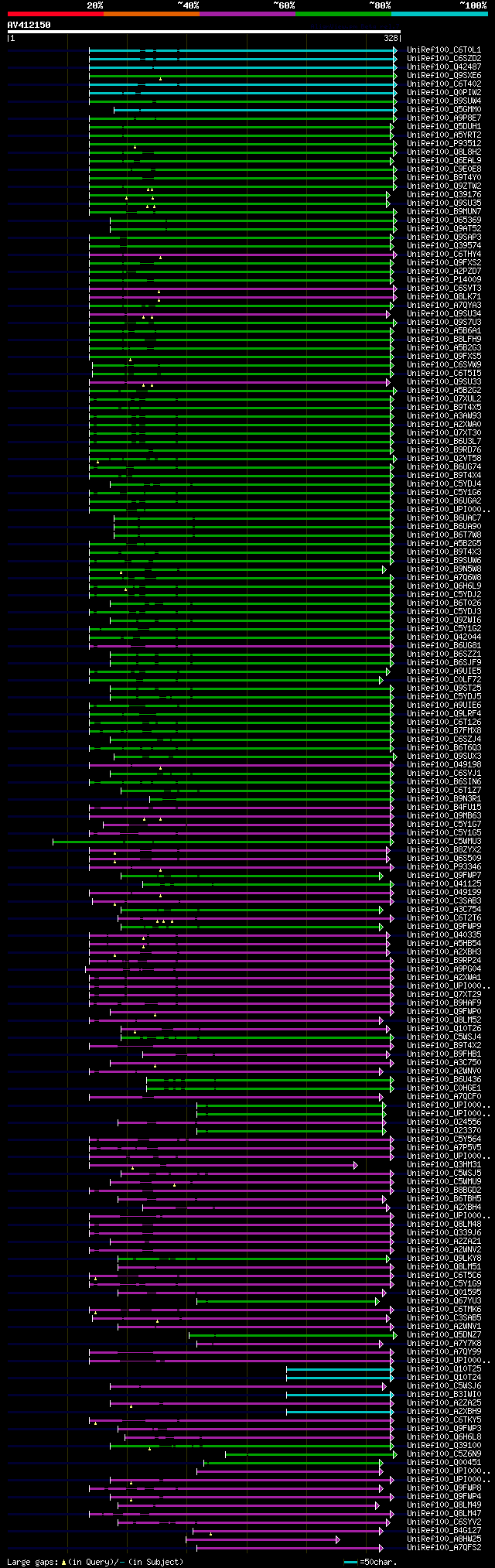Open label UniRef100_Q3HM31

point(444,1165)
